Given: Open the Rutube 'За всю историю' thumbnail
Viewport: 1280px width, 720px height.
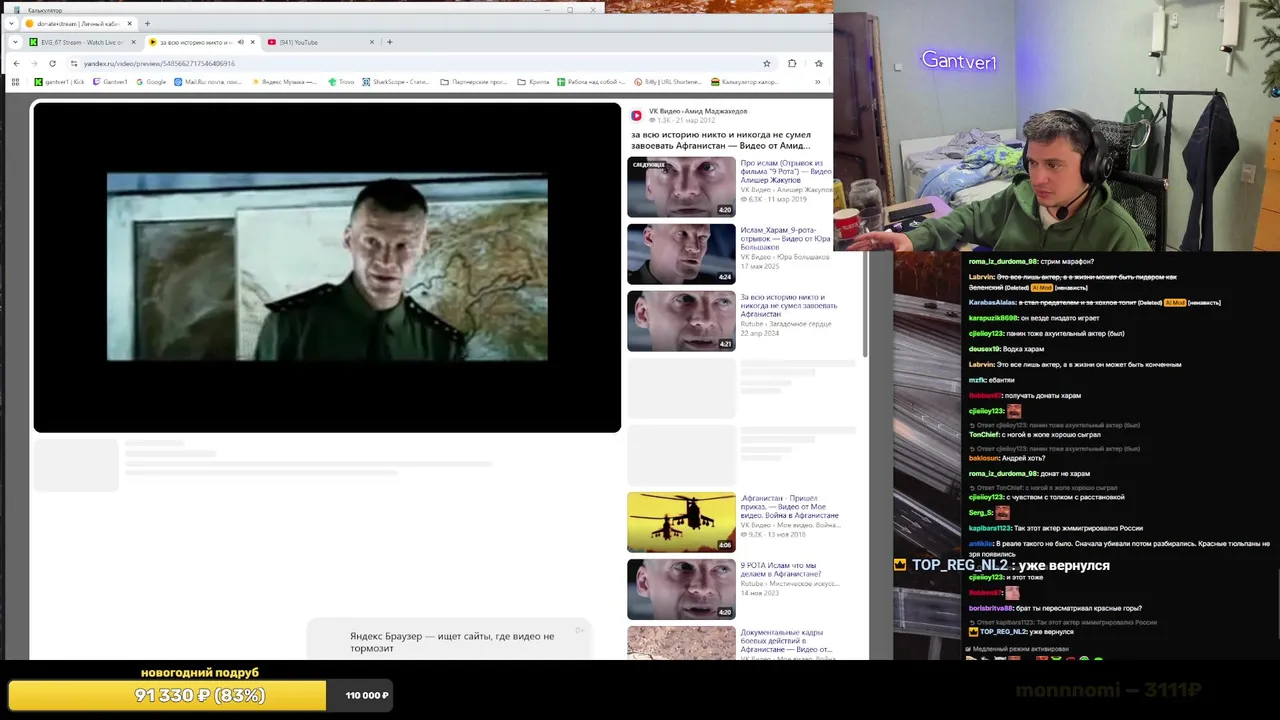Looking at the screenshot, I should [681, 321].
